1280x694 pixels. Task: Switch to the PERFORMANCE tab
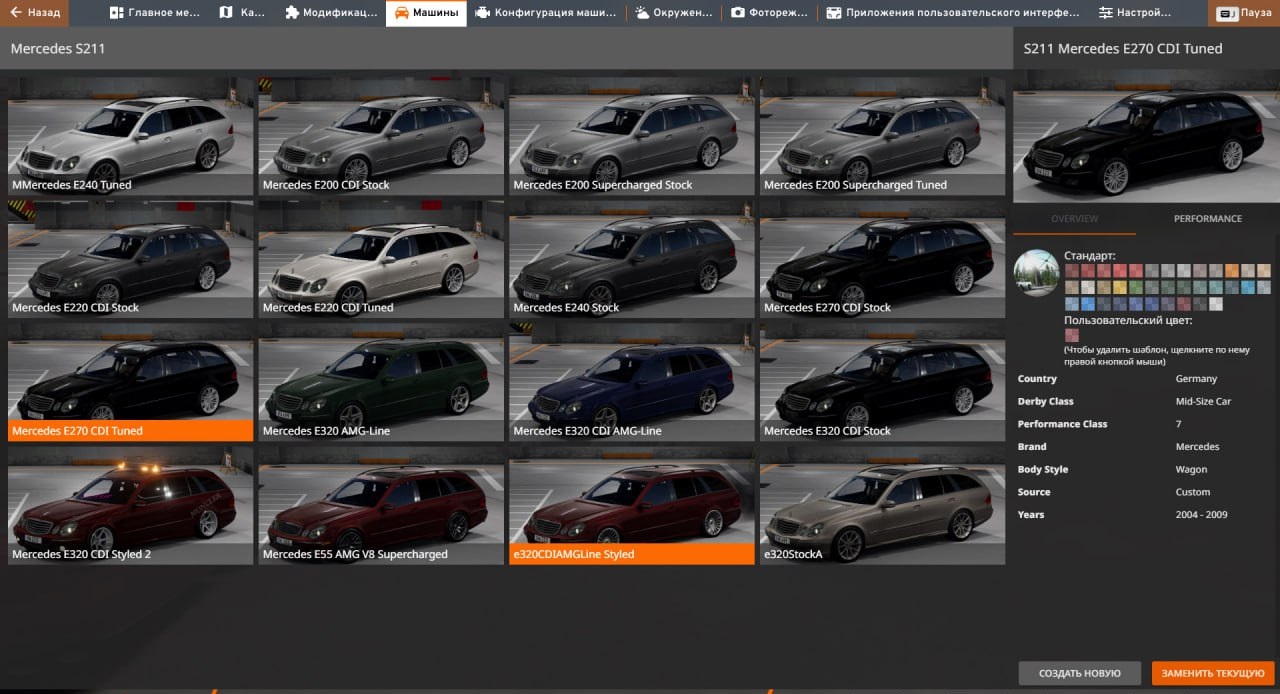coord(1207,219)
